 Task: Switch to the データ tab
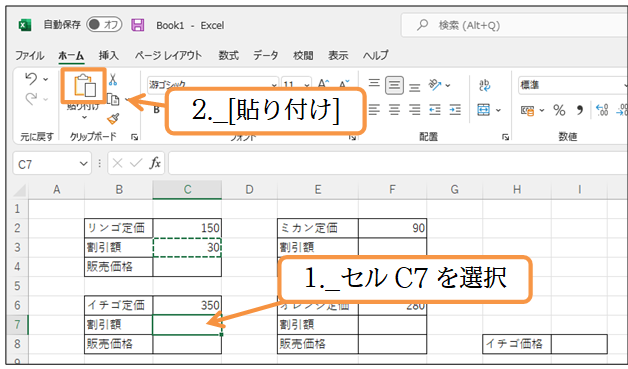(266, 55)
